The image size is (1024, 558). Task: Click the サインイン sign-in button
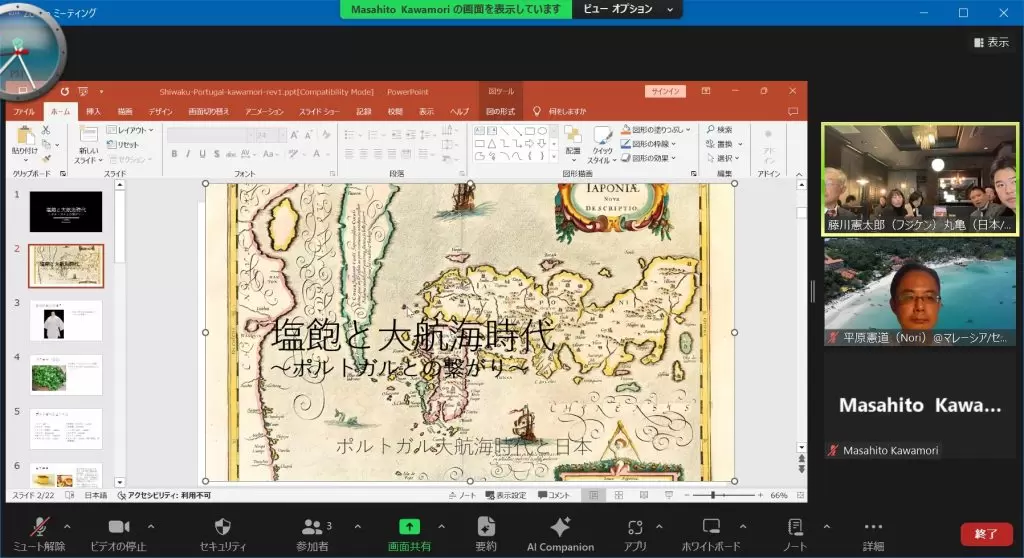click(x=665, y=91)
